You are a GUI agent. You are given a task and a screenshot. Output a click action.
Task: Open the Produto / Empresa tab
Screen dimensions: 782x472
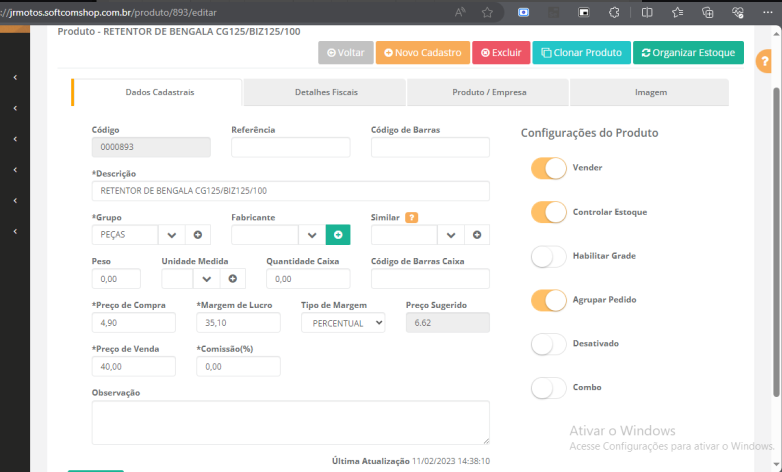(489, 92)
